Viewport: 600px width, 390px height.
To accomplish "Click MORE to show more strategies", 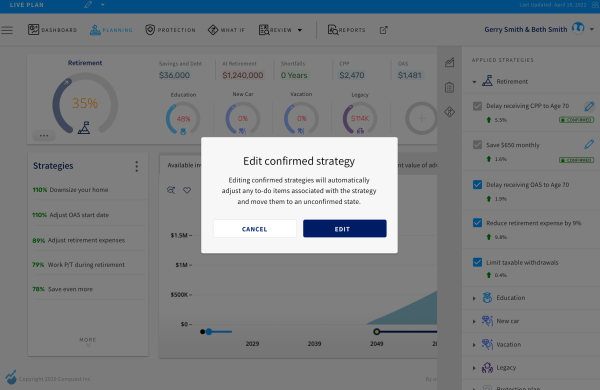I will [x=88, y=342].
